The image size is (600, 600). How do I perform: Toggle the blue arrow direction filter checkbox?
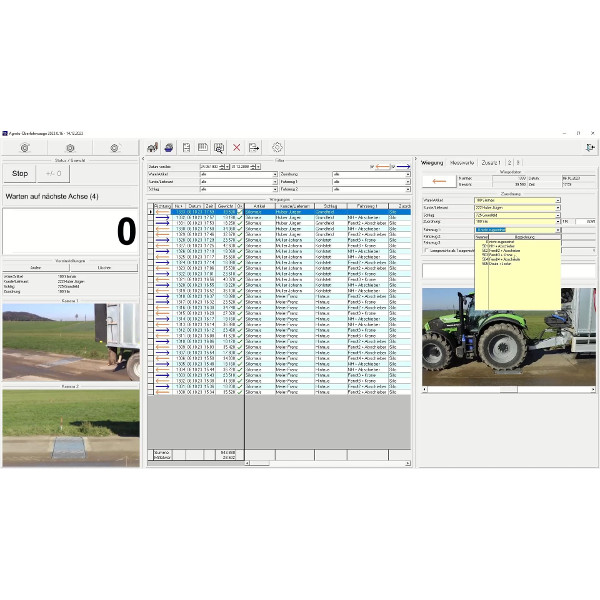coord(393,167)
